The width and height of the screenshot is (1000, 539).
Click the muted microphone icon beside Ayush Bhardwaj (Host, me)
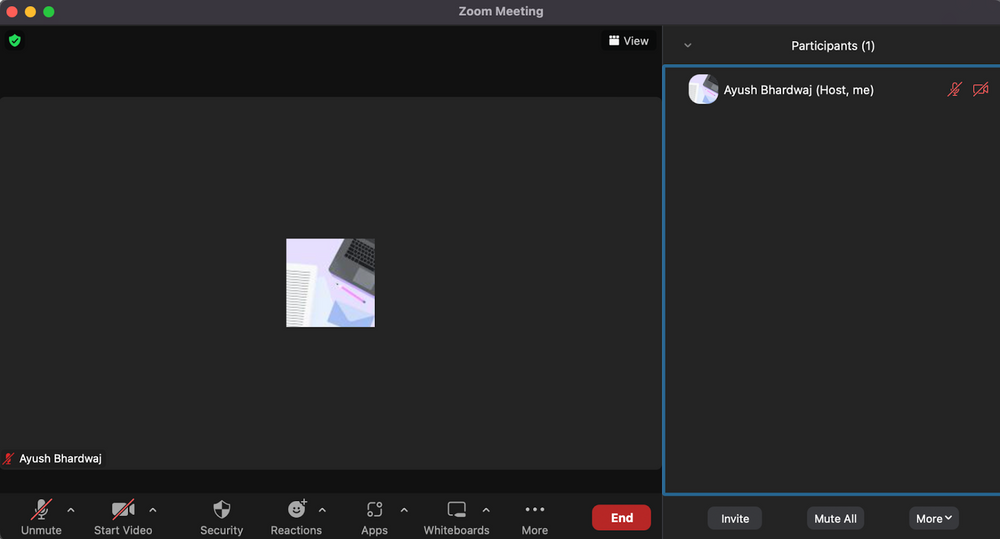[x=954, y=89]
